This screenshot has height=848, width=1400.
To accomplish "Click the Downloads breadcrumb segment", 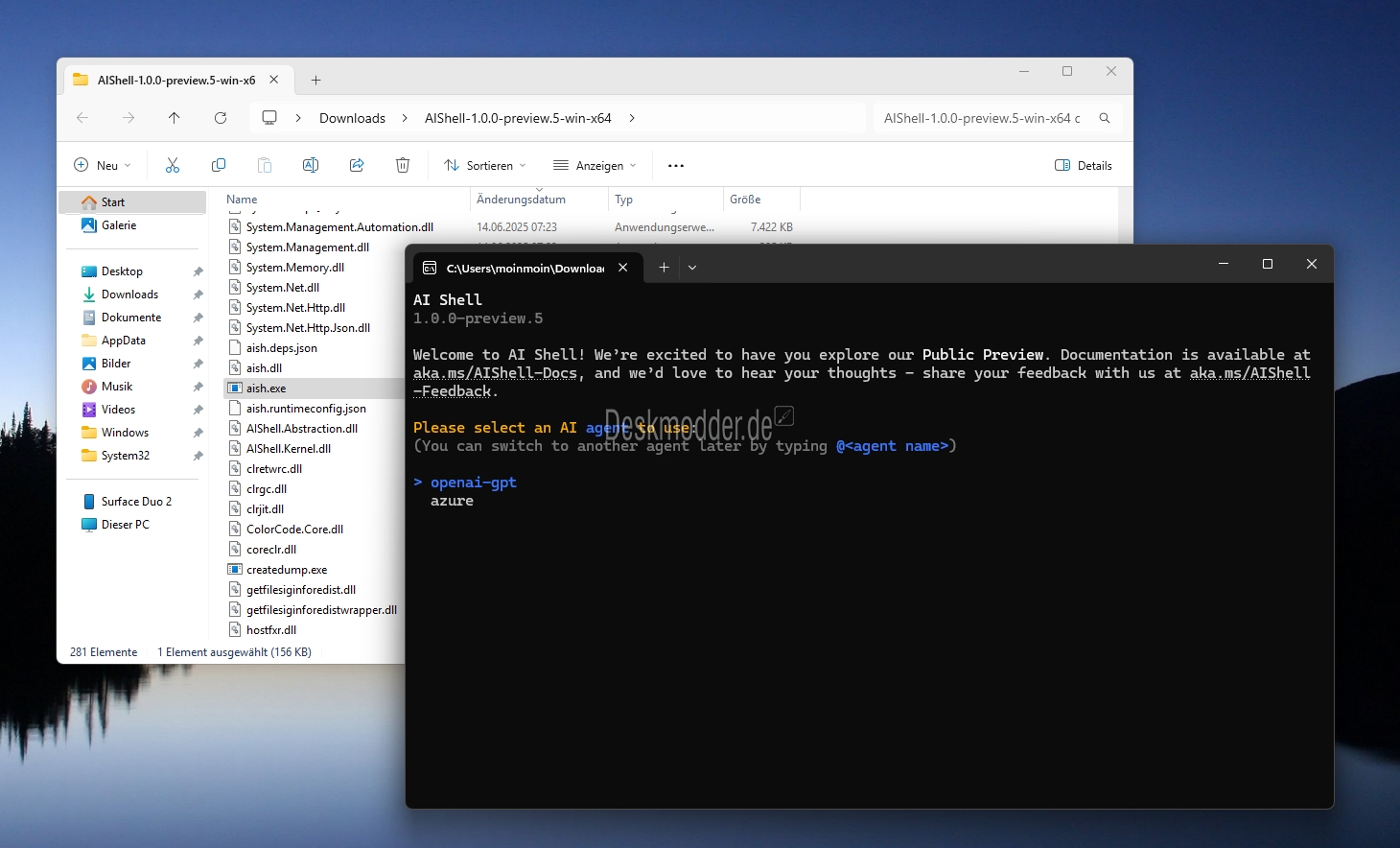I will (352, 118).
